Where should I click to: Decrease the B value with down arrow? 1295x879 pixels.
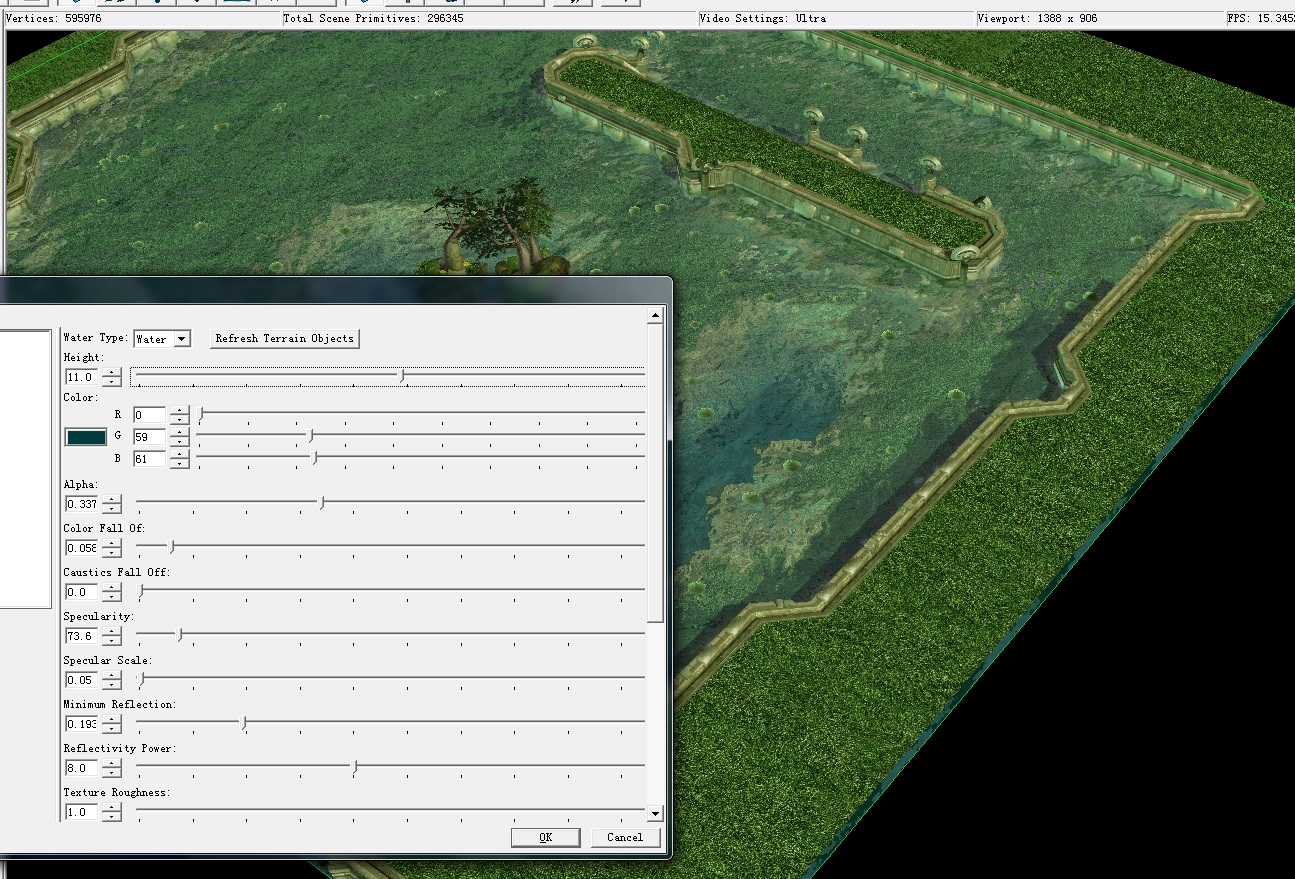(x=179, y=463)
